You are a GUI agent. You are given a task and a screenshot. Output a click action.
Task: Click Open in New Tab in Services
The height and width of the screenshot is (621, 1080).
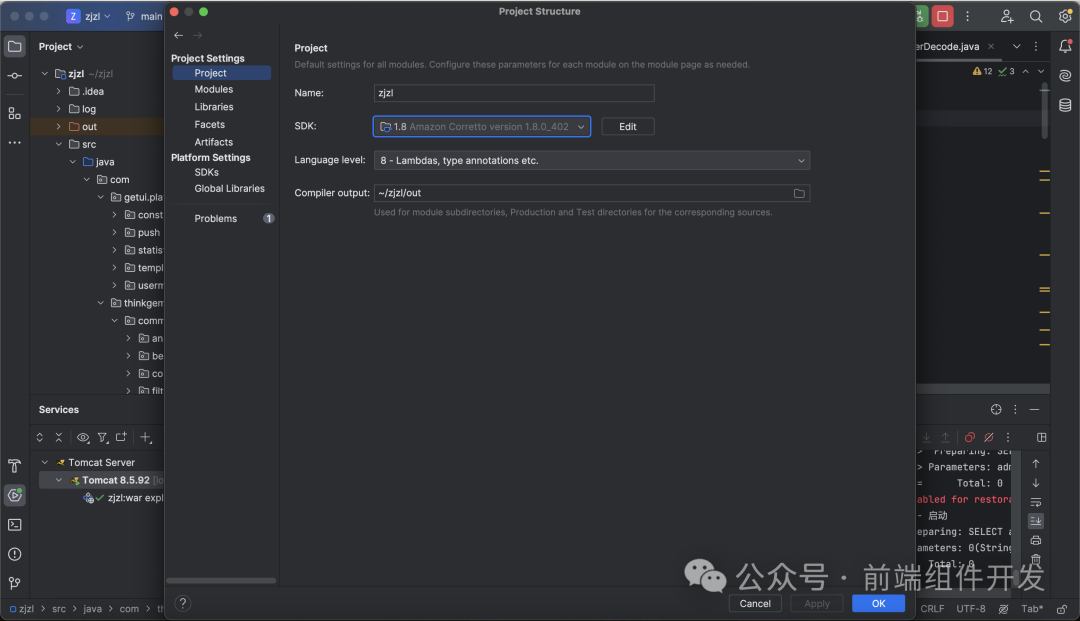[121, 437]
